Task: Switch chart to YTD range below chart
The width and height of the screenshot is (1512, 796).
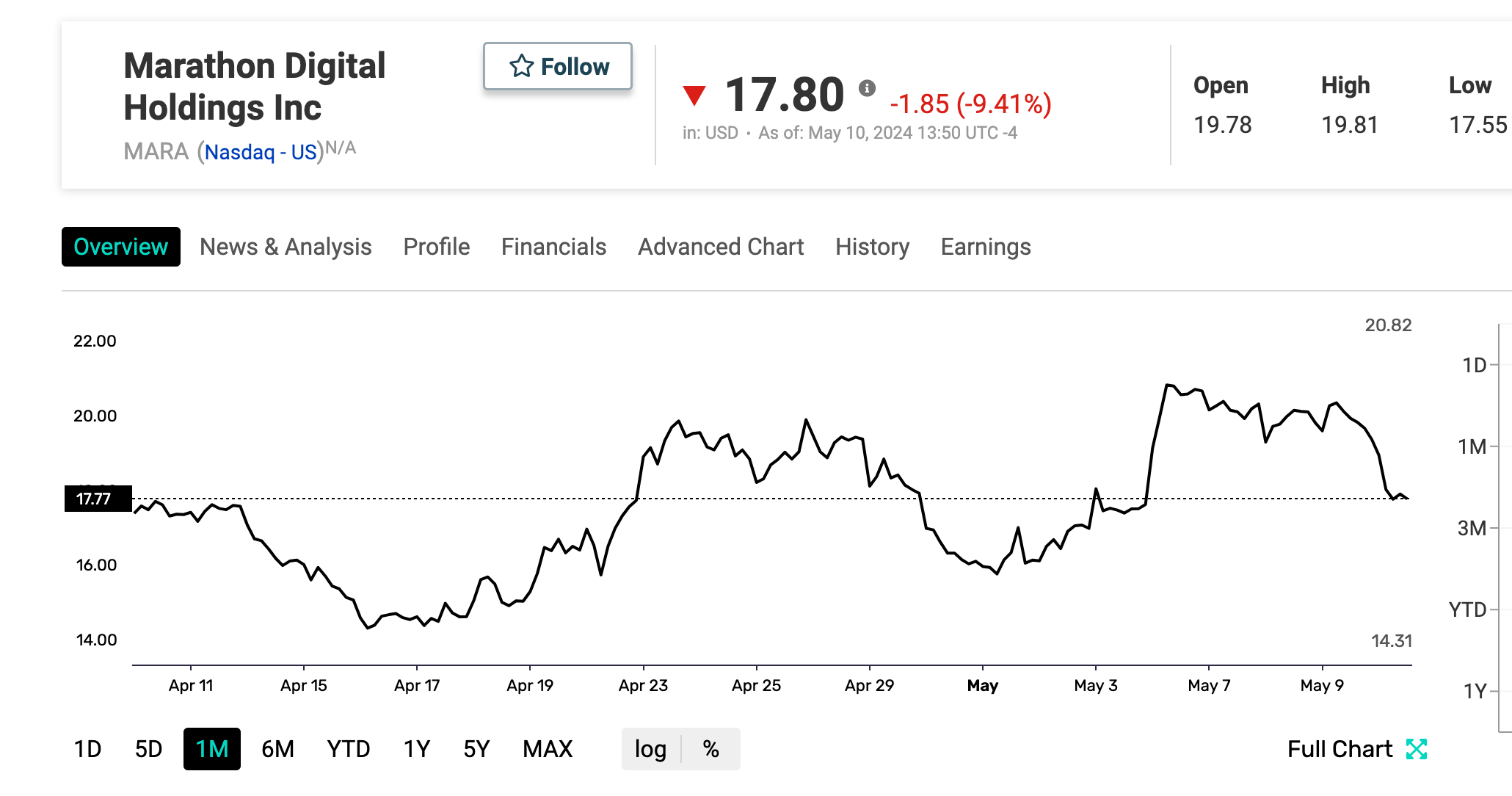Action: [349, 749]
